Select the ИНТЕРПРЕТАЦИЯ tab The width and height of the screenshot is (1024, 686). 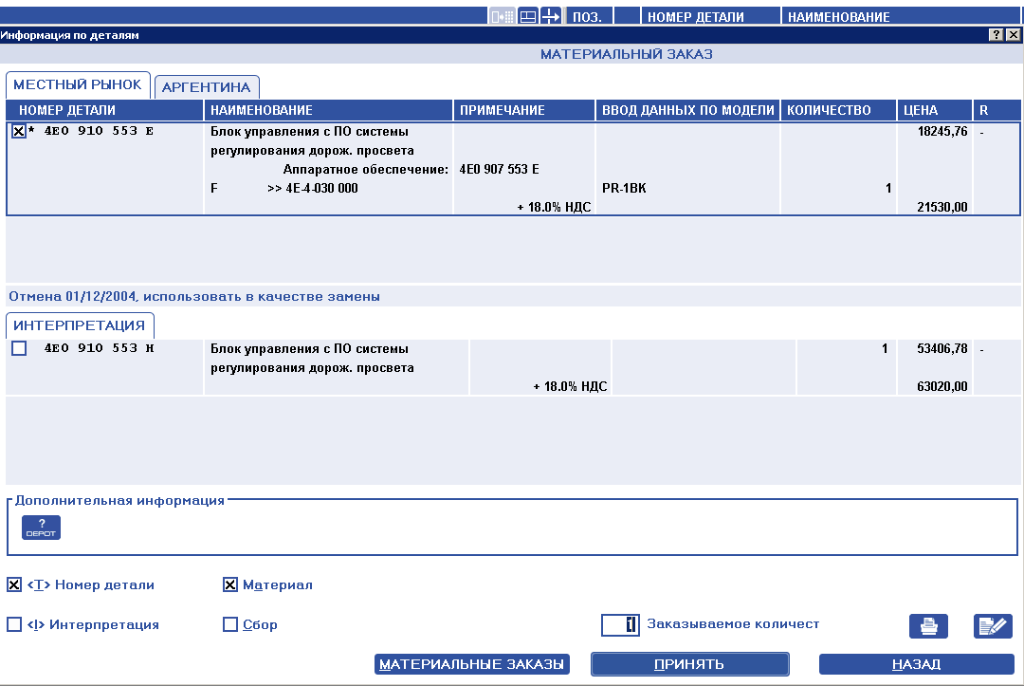click(80, 325)
